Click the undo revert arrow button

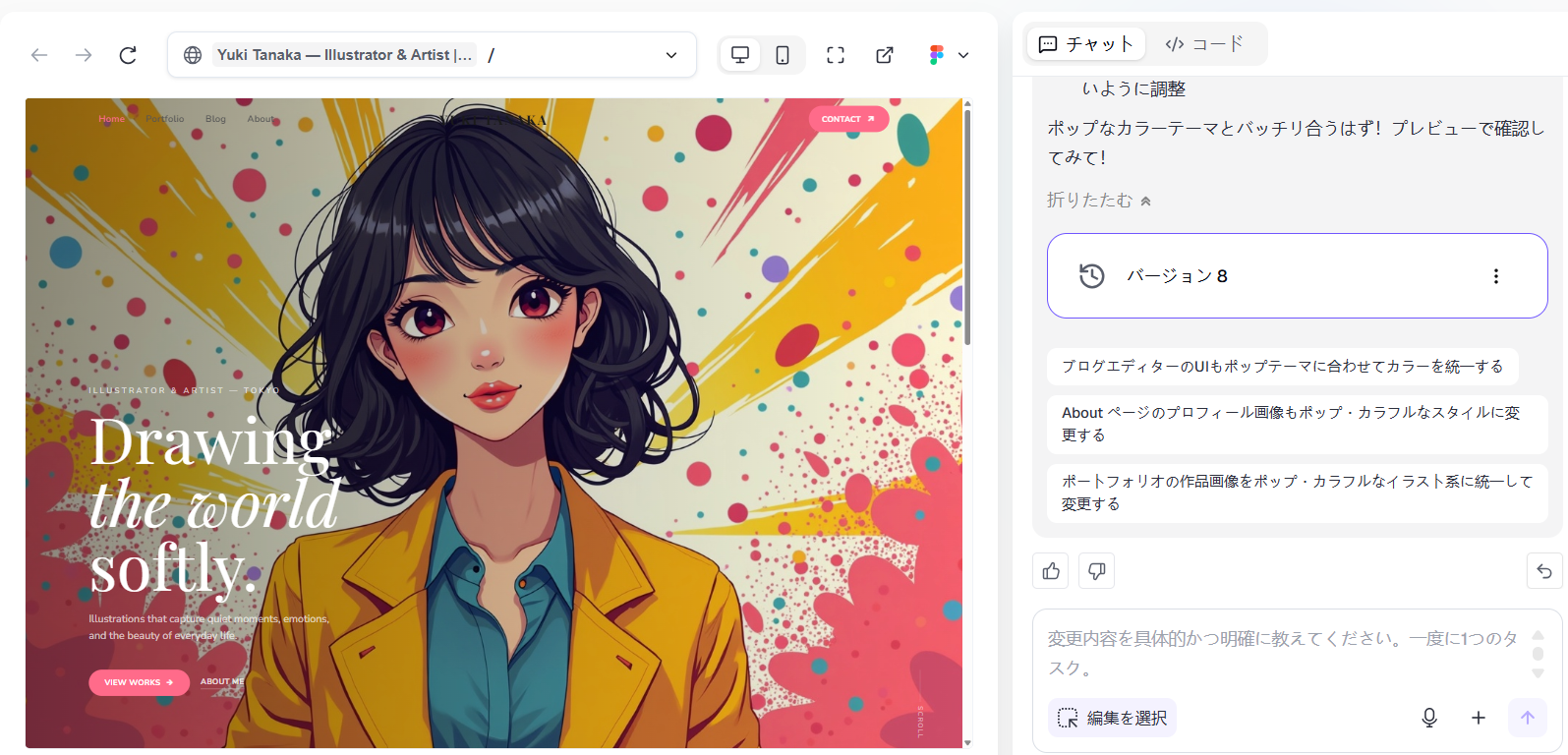coord(1544,571)
